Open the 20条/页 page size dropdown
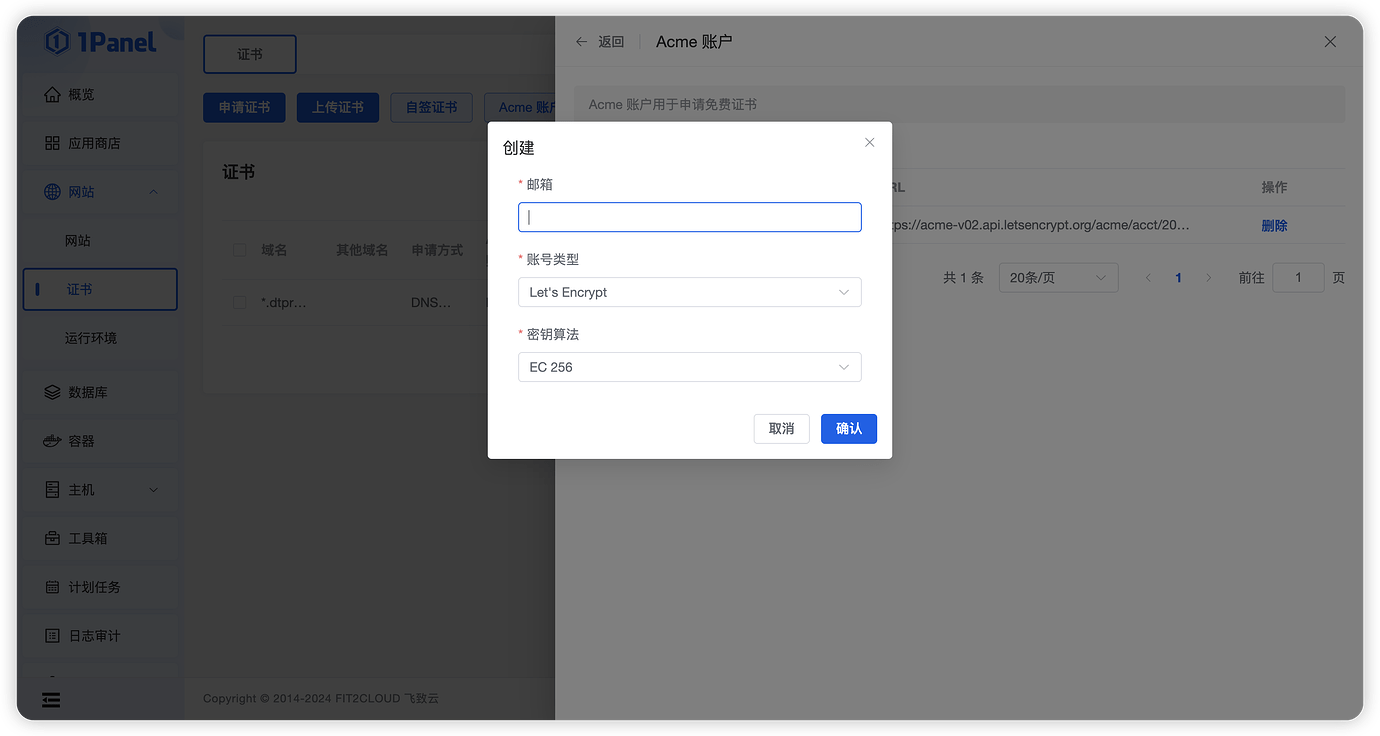 (1058, 277)
